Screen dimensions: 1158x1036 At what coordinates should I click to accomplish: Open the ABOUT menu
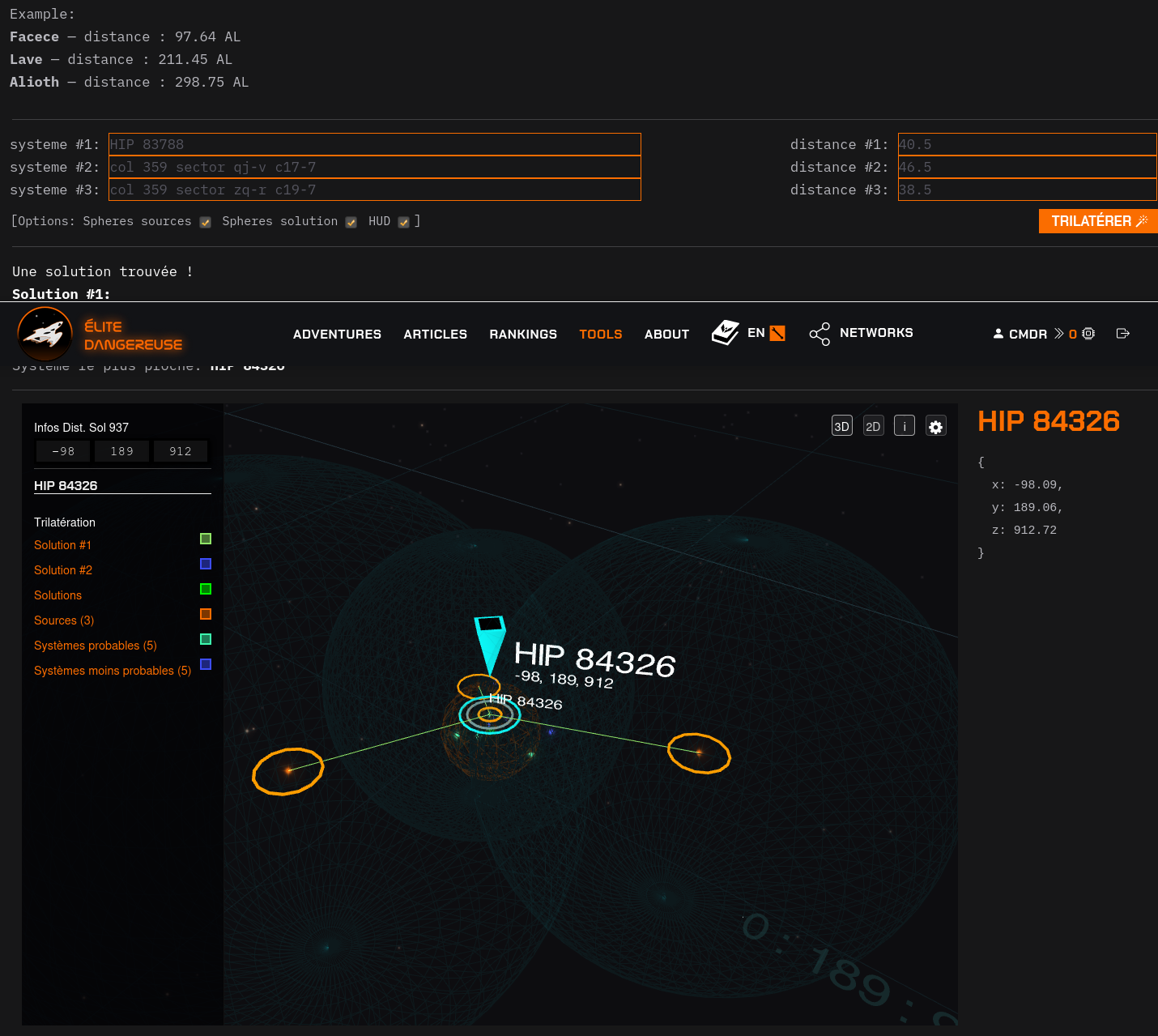coord(666,334)
